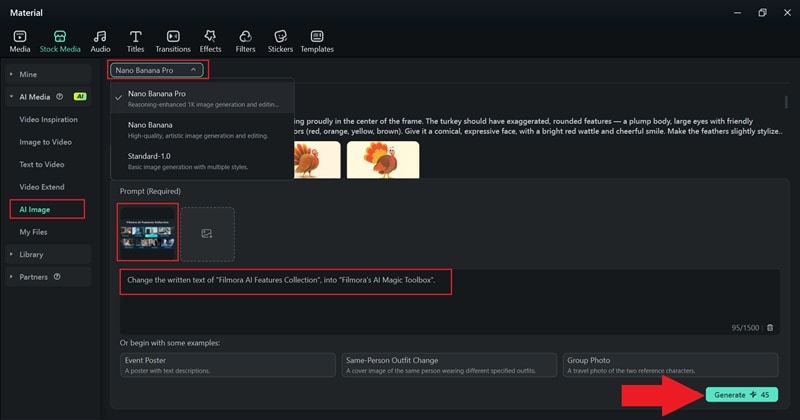Open the Templates tab
This screenshot has width=800, height=420.
[317, 41]
